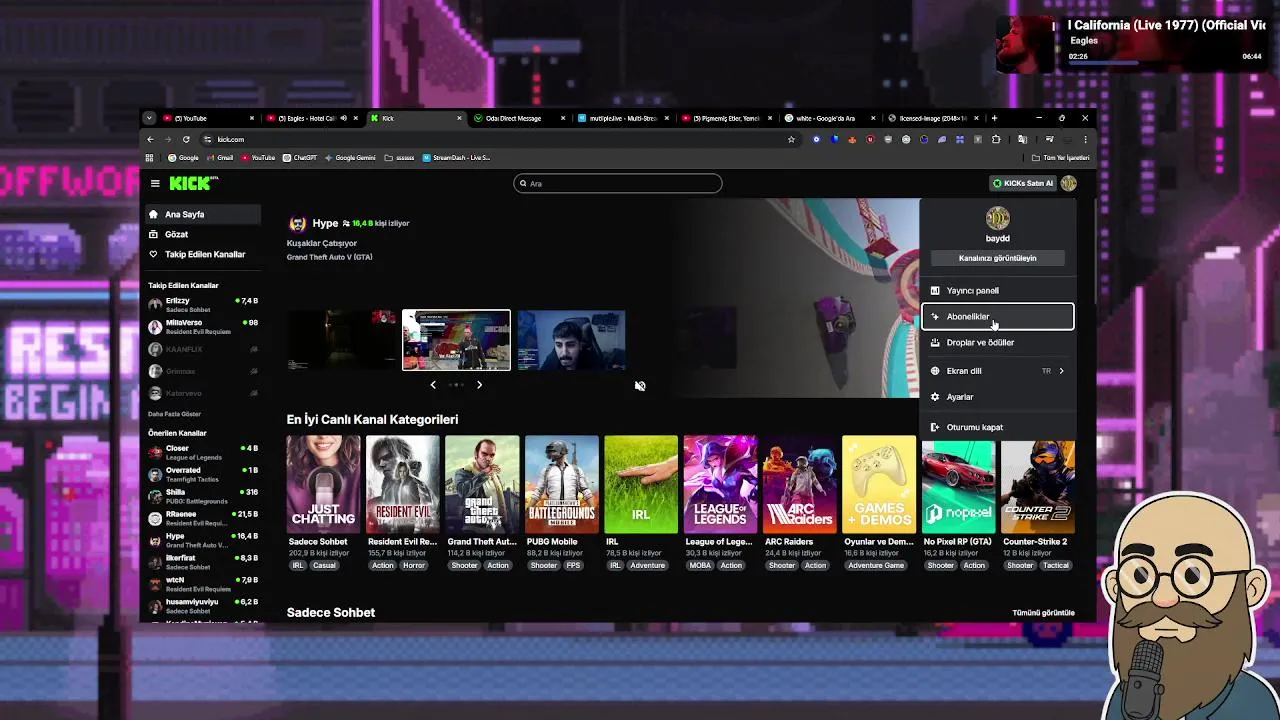The height and width of the screenshot is (720, 1280).
Task: Click the Kick logo
Action: tap(191, 183)
